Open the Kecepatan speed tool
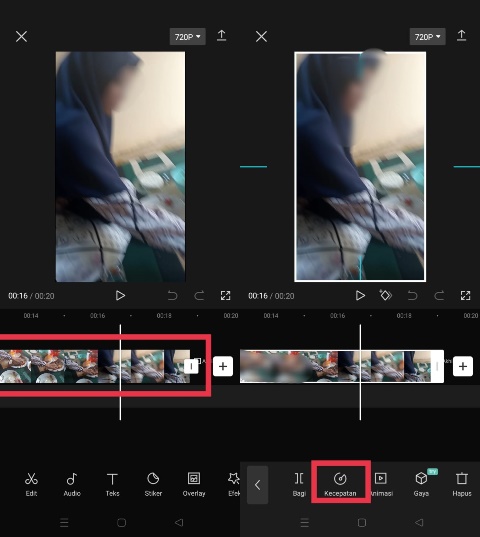 tap(340, 484)
